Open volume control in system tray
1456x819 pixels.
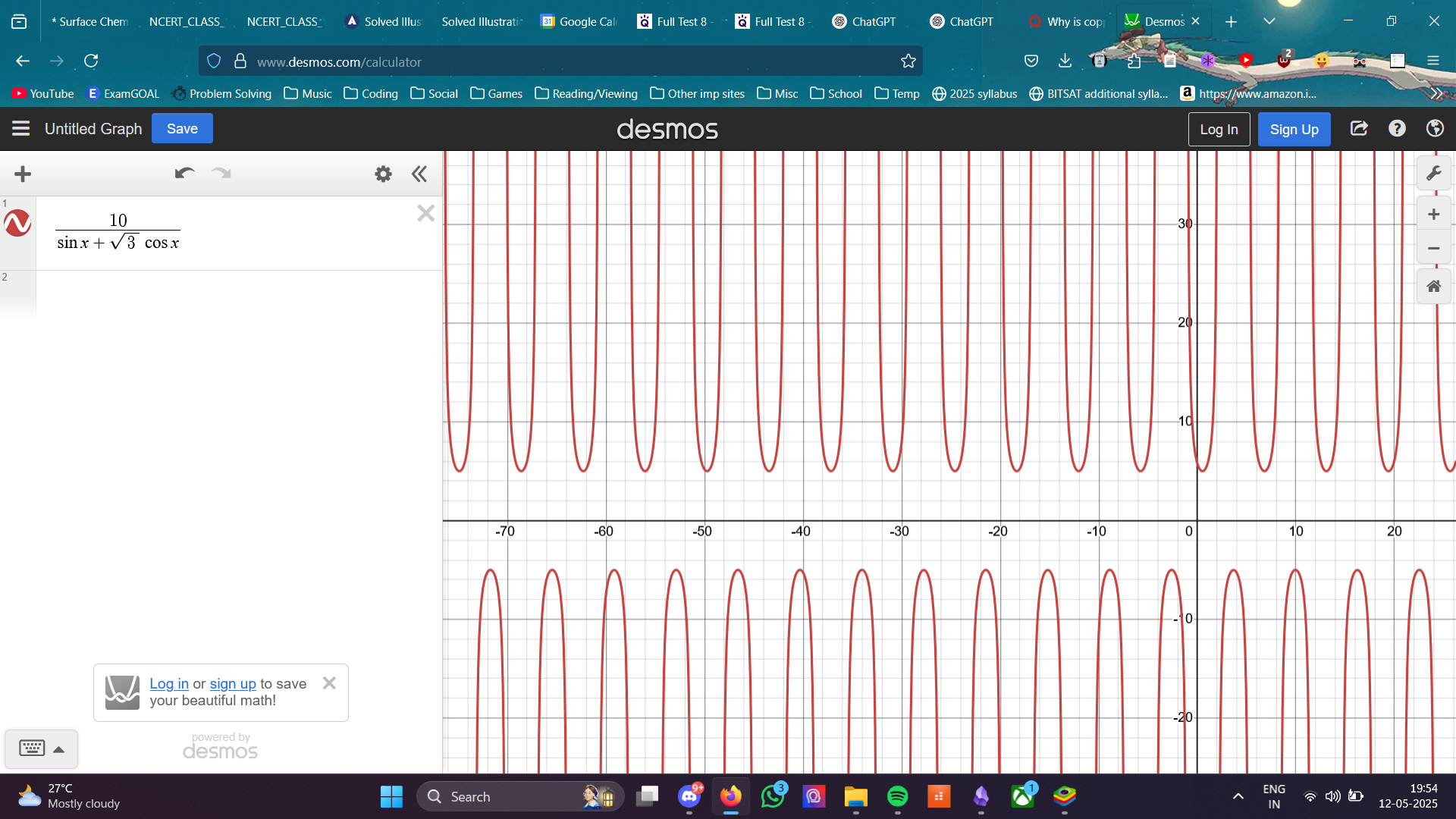tap(1332, 796)
